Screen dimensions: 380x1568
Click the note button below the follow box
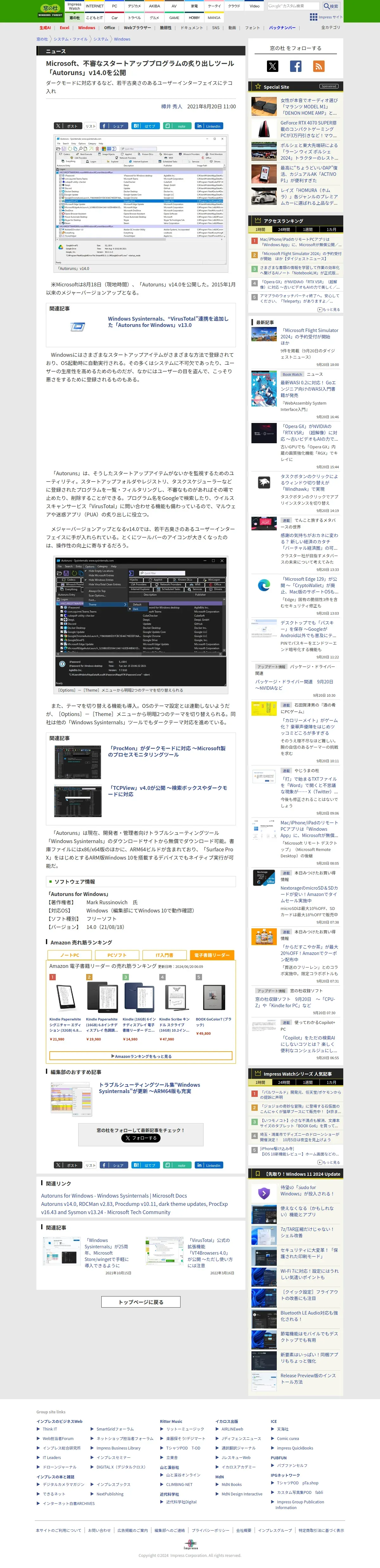tap(177, 1165)
